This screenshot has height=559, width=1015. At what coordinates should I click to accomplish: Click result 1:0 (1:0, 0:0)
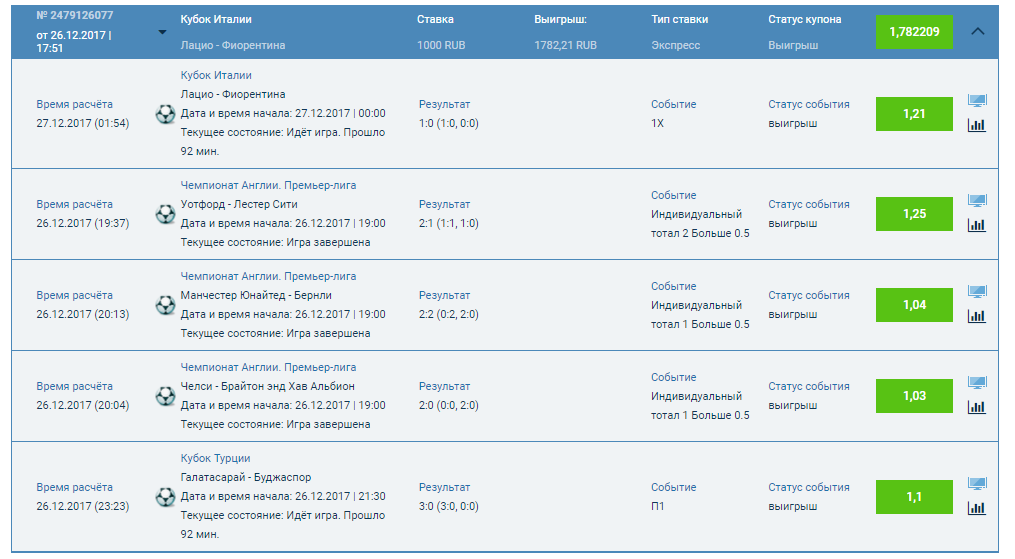pyautogui.click(x=449, y=124)
